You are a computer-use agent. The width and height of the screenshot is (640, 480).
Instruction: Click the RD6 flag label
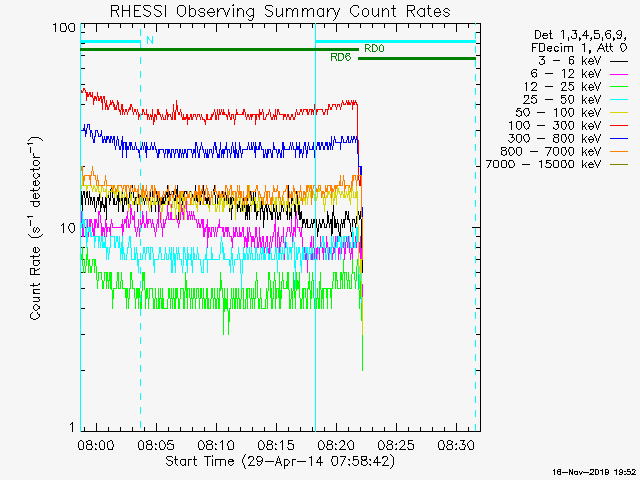(341, 58)
